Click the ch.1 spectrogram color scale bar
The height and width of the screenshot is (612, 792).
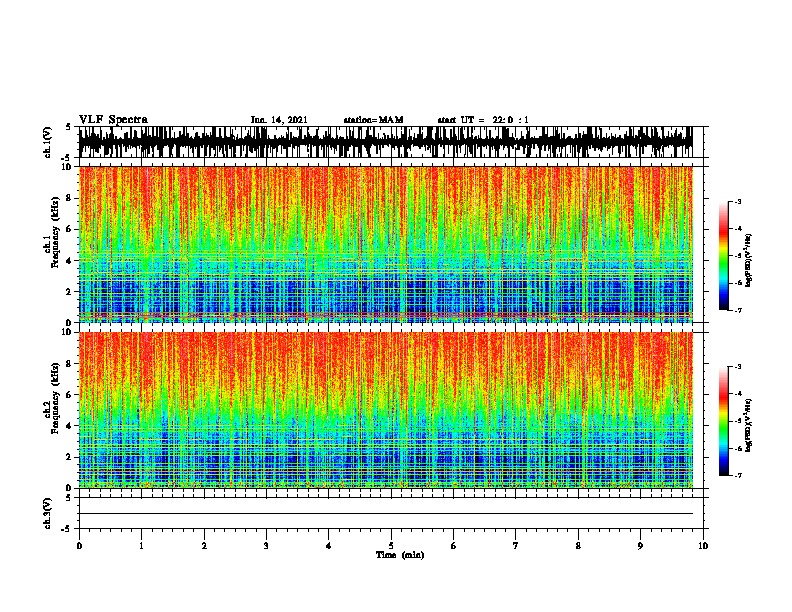pos(724,256)
